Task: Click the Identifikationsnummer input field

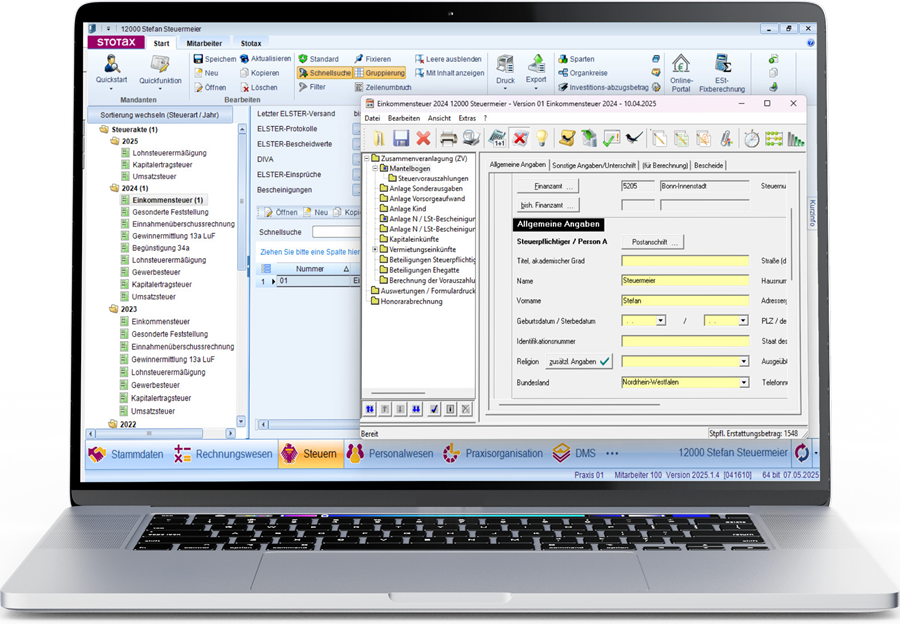Action: [x=685, y=341]
